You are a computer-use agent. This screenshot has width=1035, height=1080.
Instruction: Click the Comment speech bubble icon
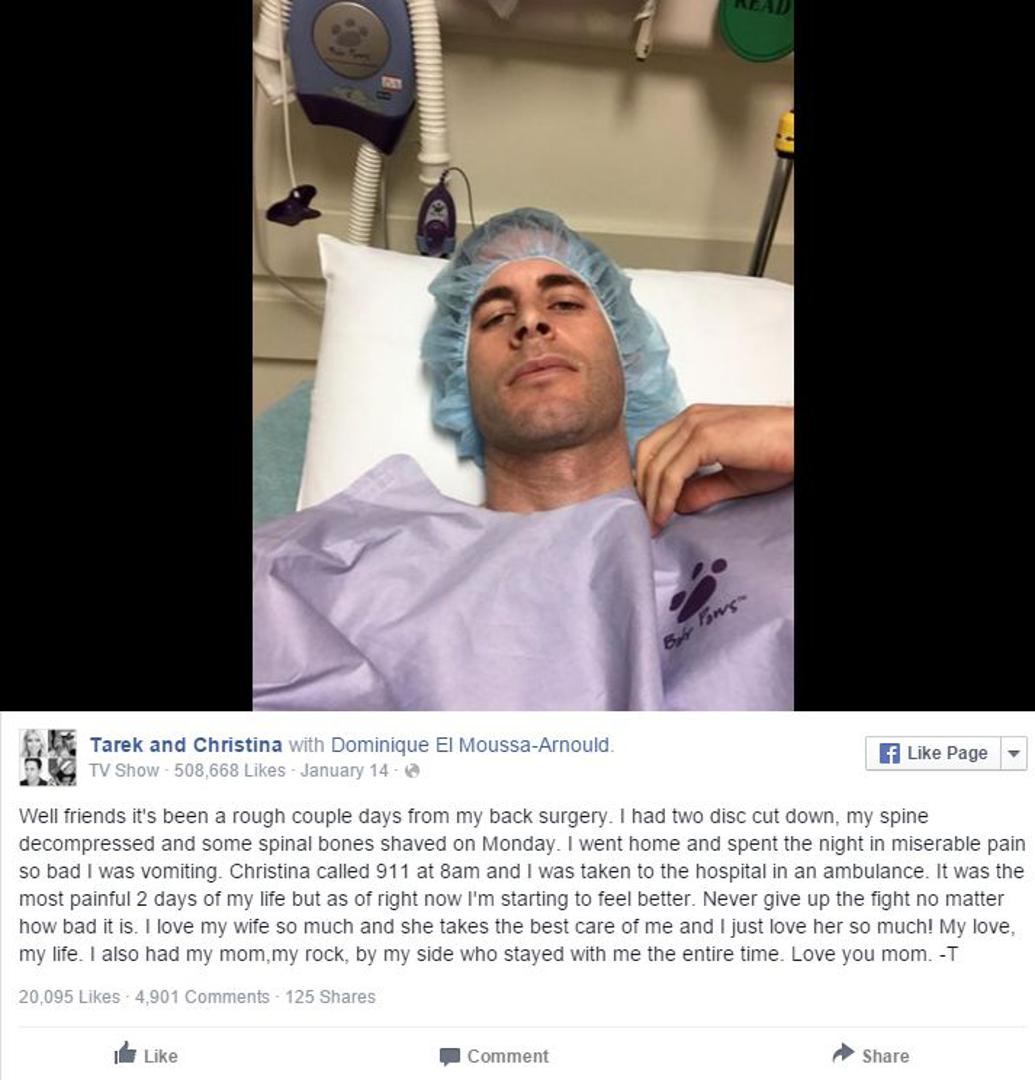[450, 1057]
